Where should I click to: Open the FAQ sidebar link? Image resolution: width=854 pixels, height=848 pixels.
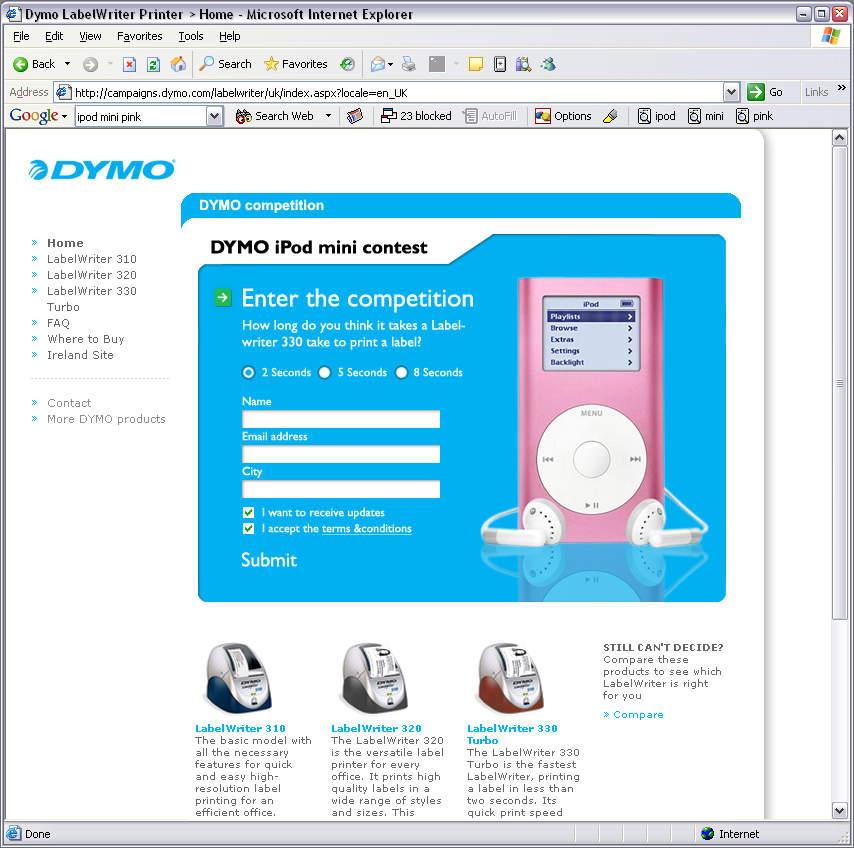click(x=58, y=323)
